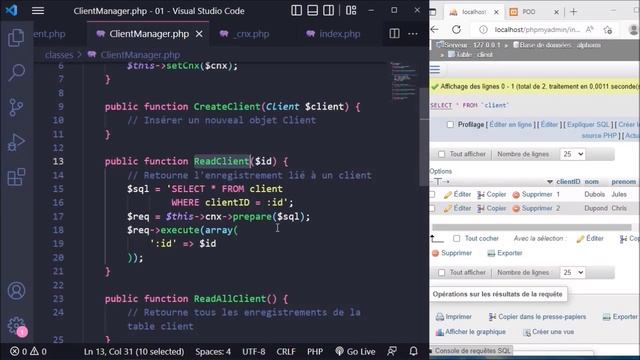
Task: Click the Ln 13, Col 31 status entry
Action: click(x=134, y=351)
